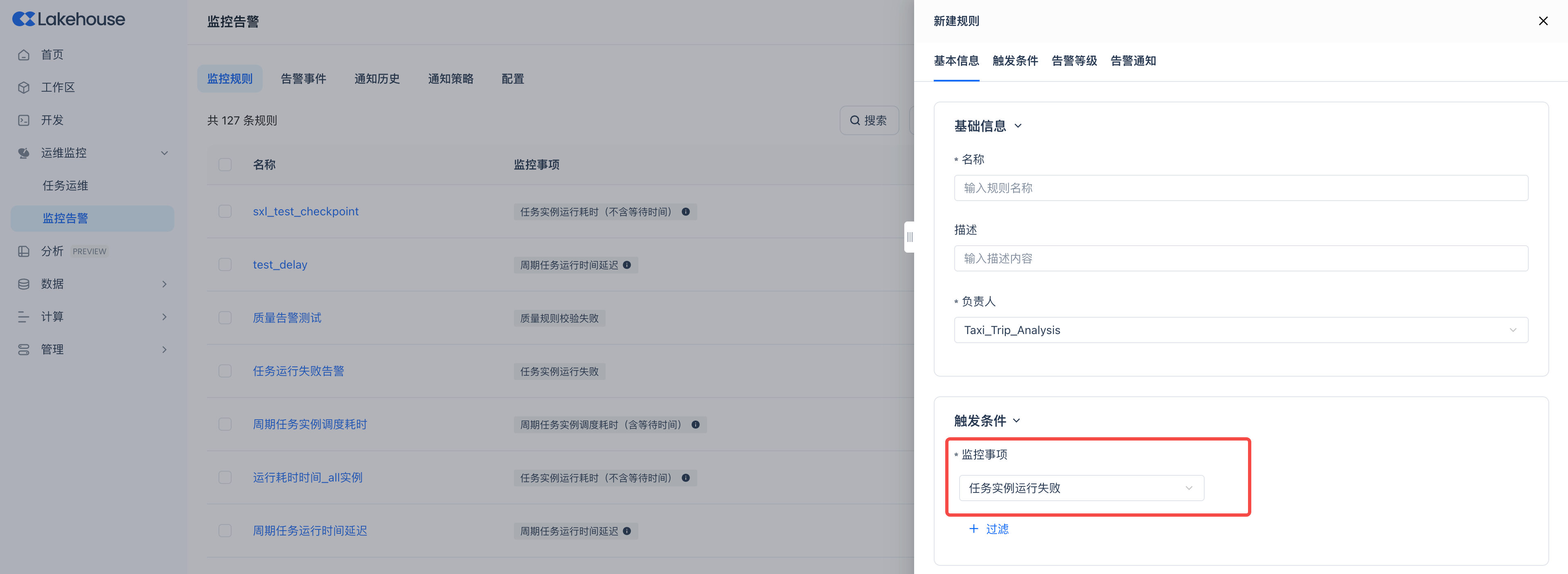Click the Workspace cube icon

[24, 87]
